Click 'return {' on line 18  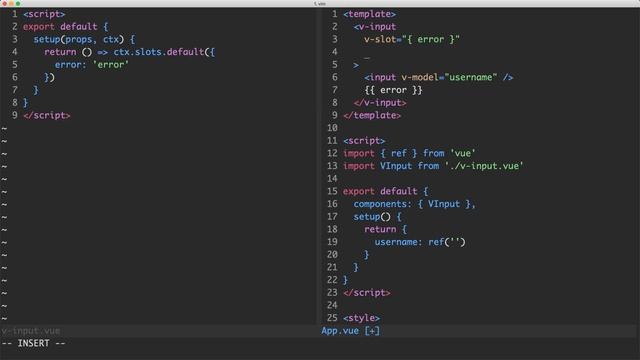pyautogui.click(x=385, y=229)
